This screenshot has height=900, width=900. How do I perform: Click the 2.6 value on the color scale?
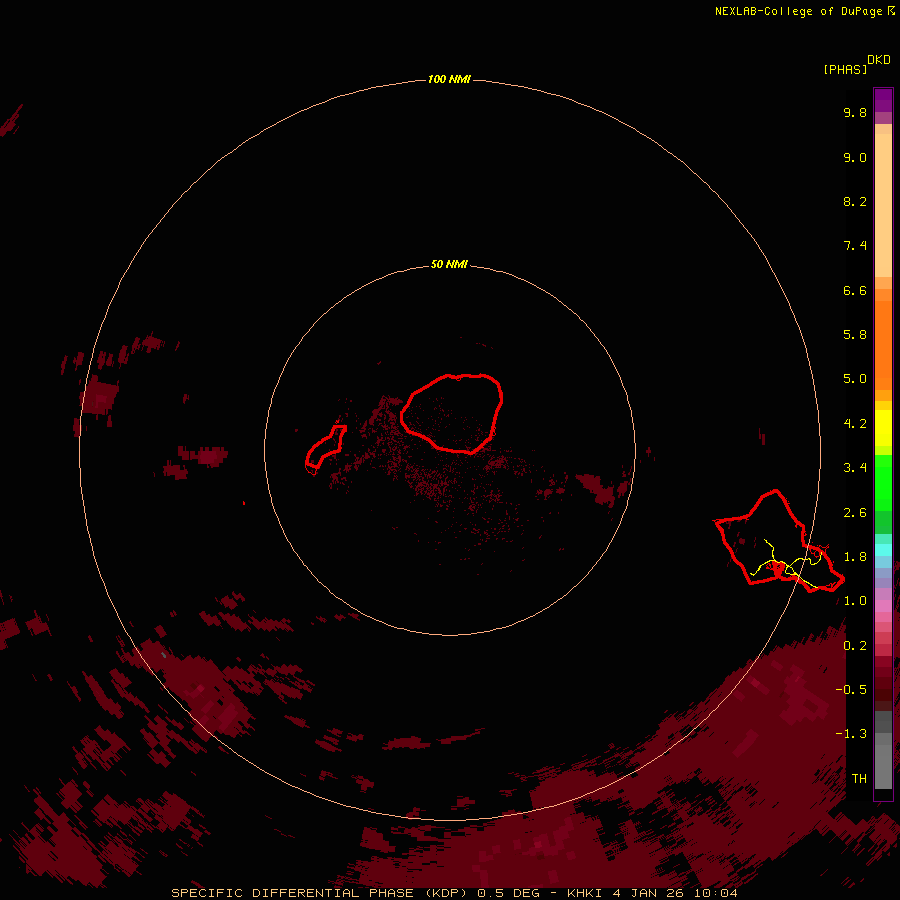coord(855,513)
